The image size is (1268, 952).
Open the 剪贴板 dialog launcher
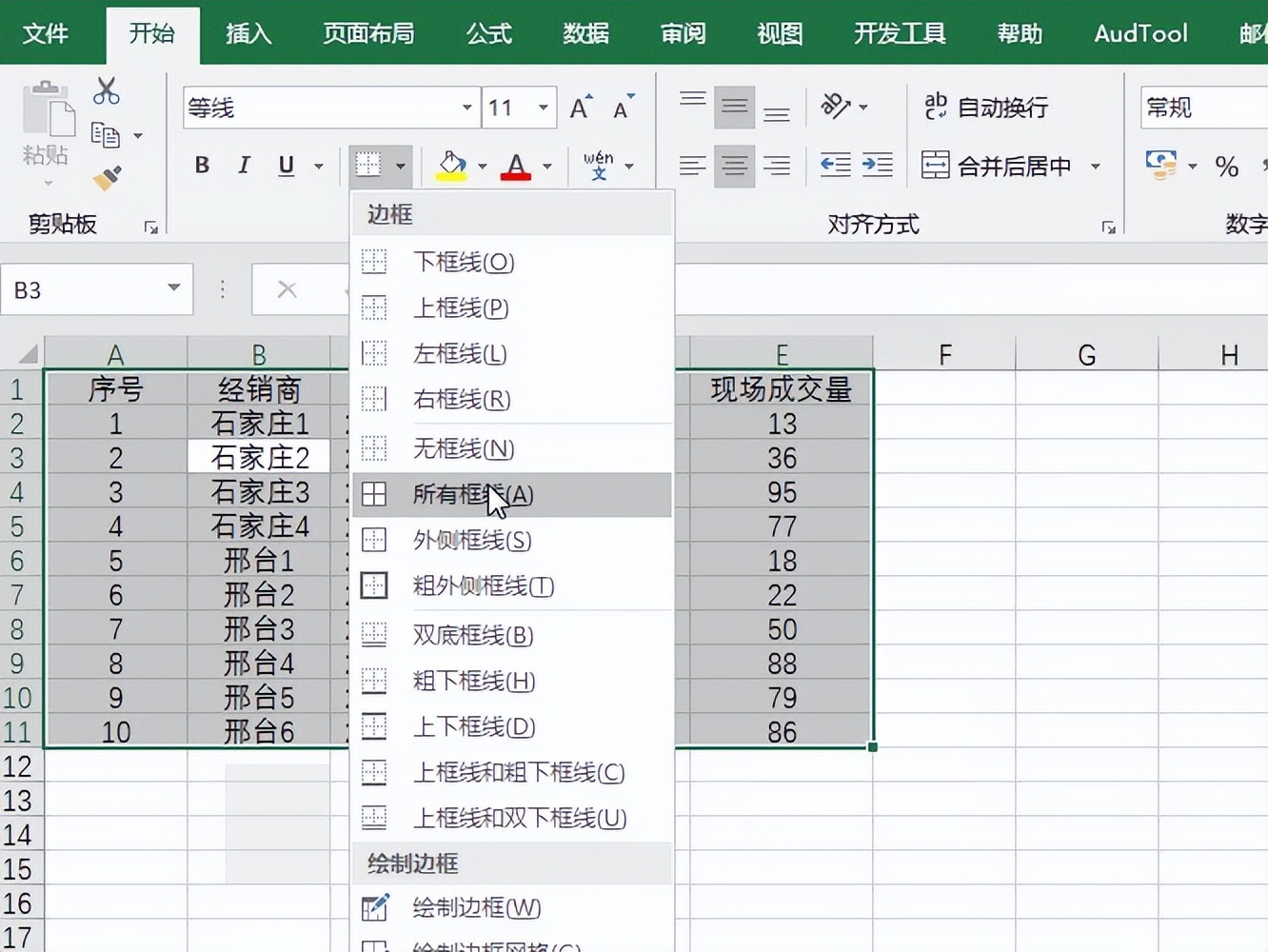click(x=152, y=227)
